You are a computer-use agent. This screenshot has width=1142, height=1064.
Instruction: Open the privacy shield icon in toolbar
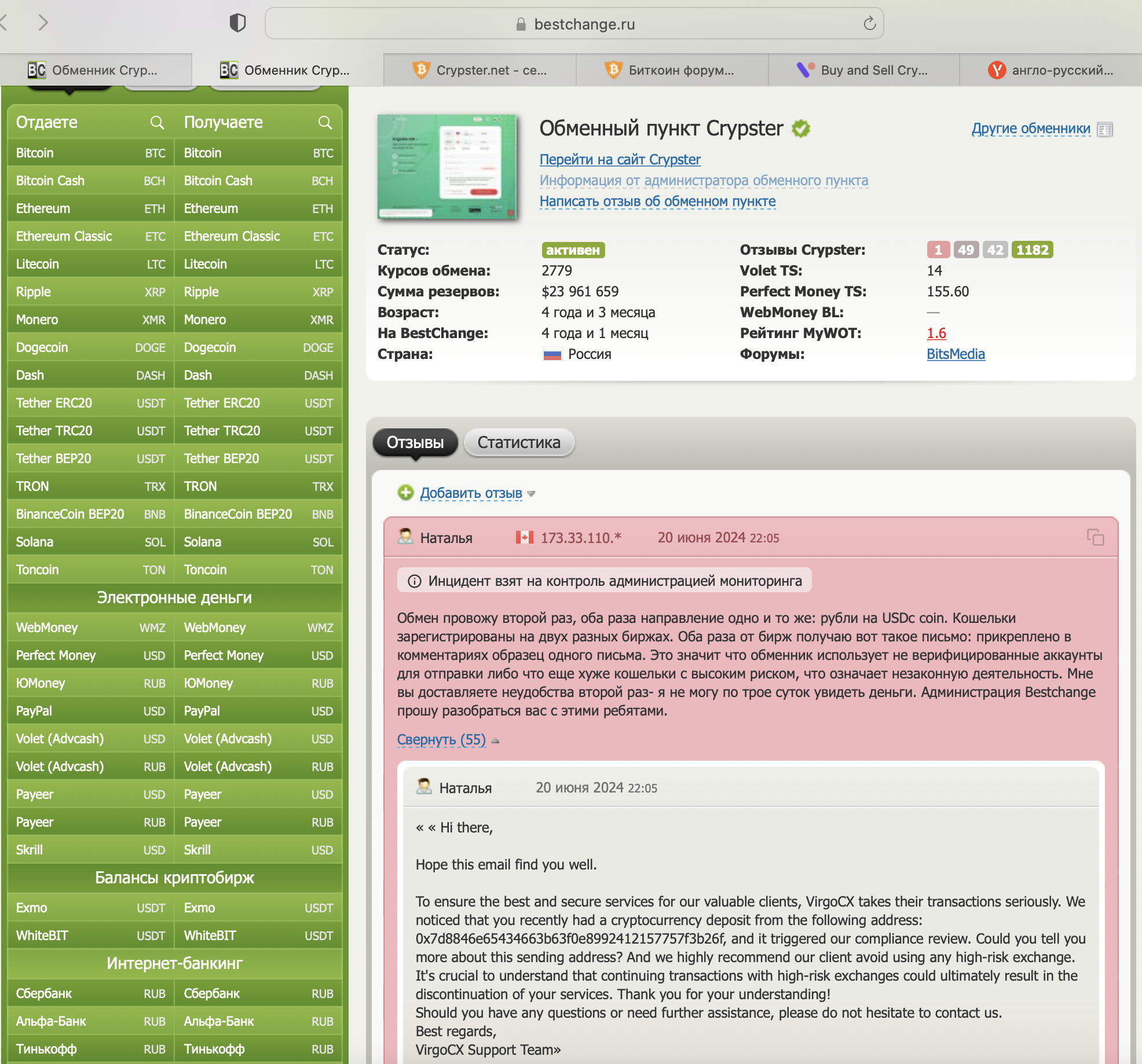(237, 23)
